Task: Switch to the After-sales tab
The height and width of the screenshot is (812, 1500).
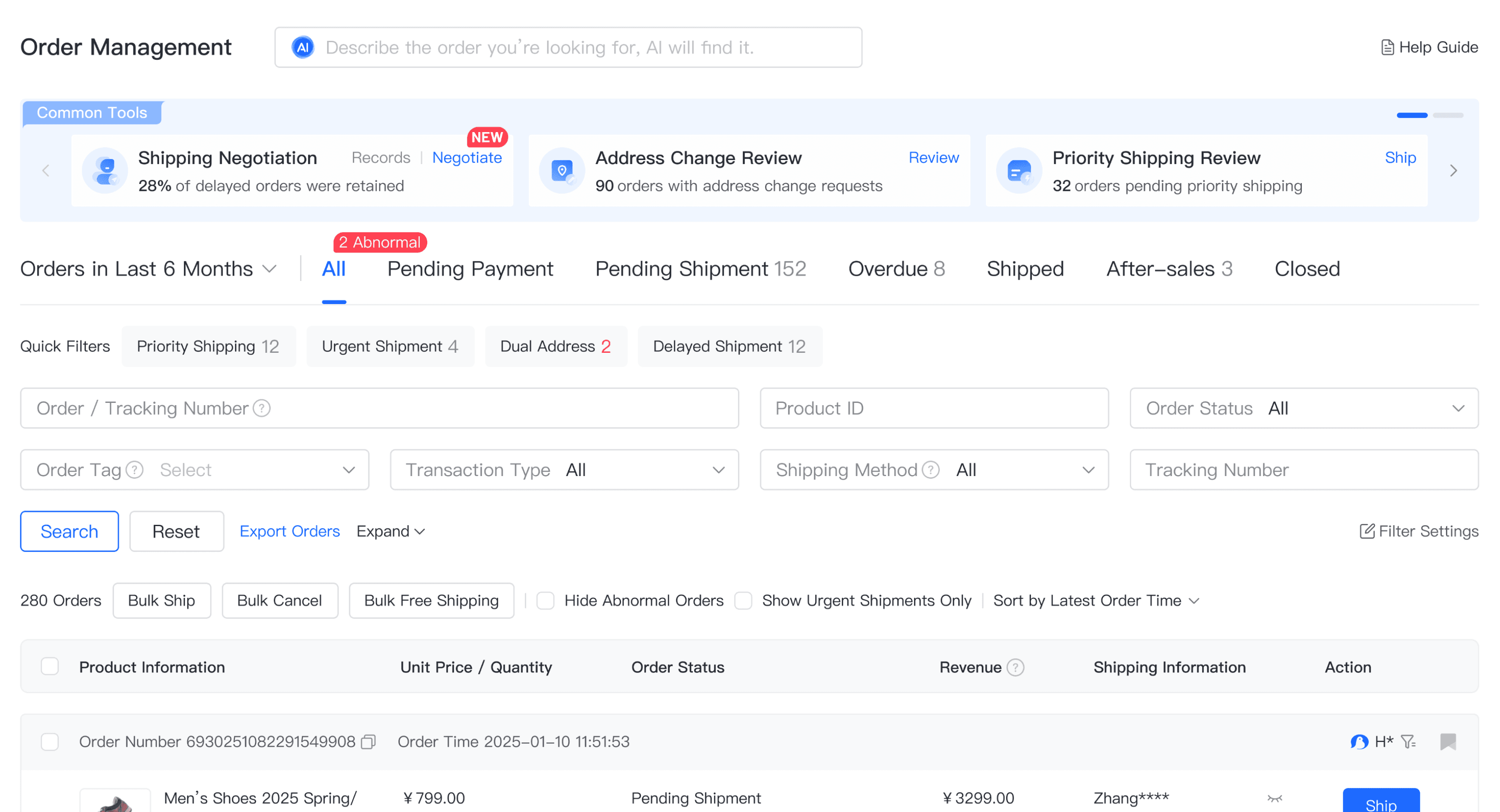Action: tap(1169, 269)
